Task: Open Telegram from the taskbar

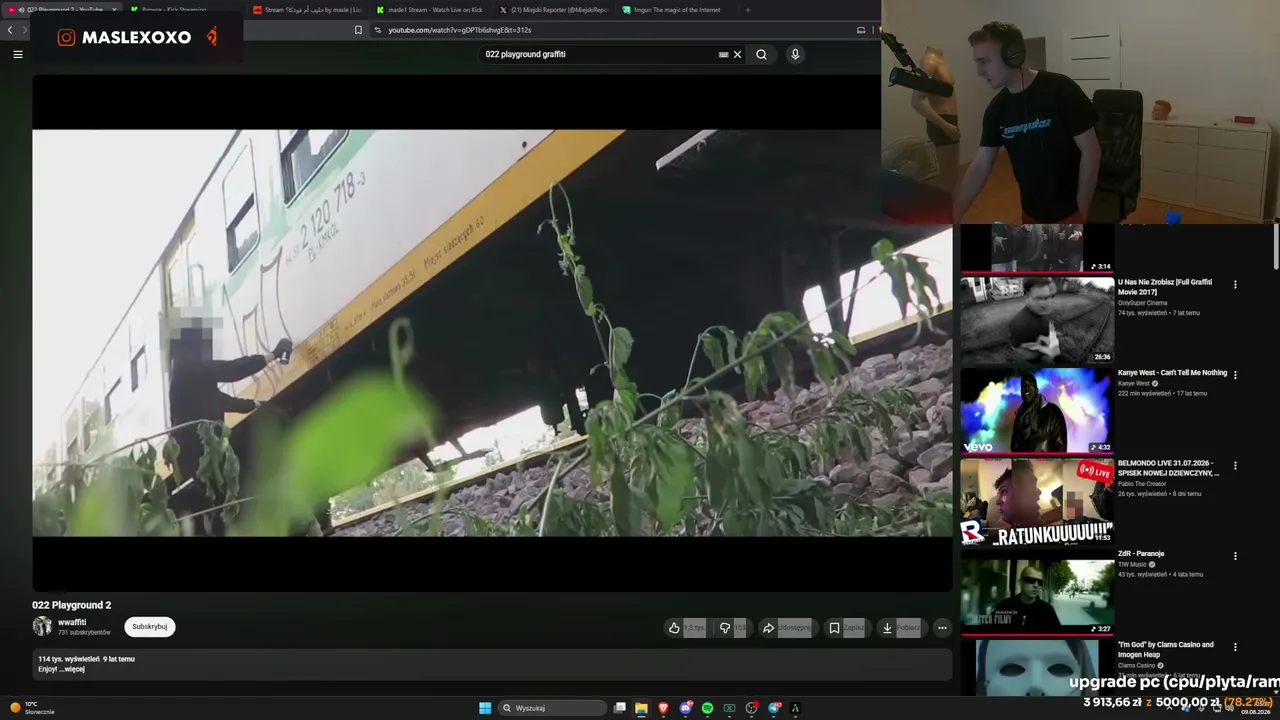Action: click(774, 708)
